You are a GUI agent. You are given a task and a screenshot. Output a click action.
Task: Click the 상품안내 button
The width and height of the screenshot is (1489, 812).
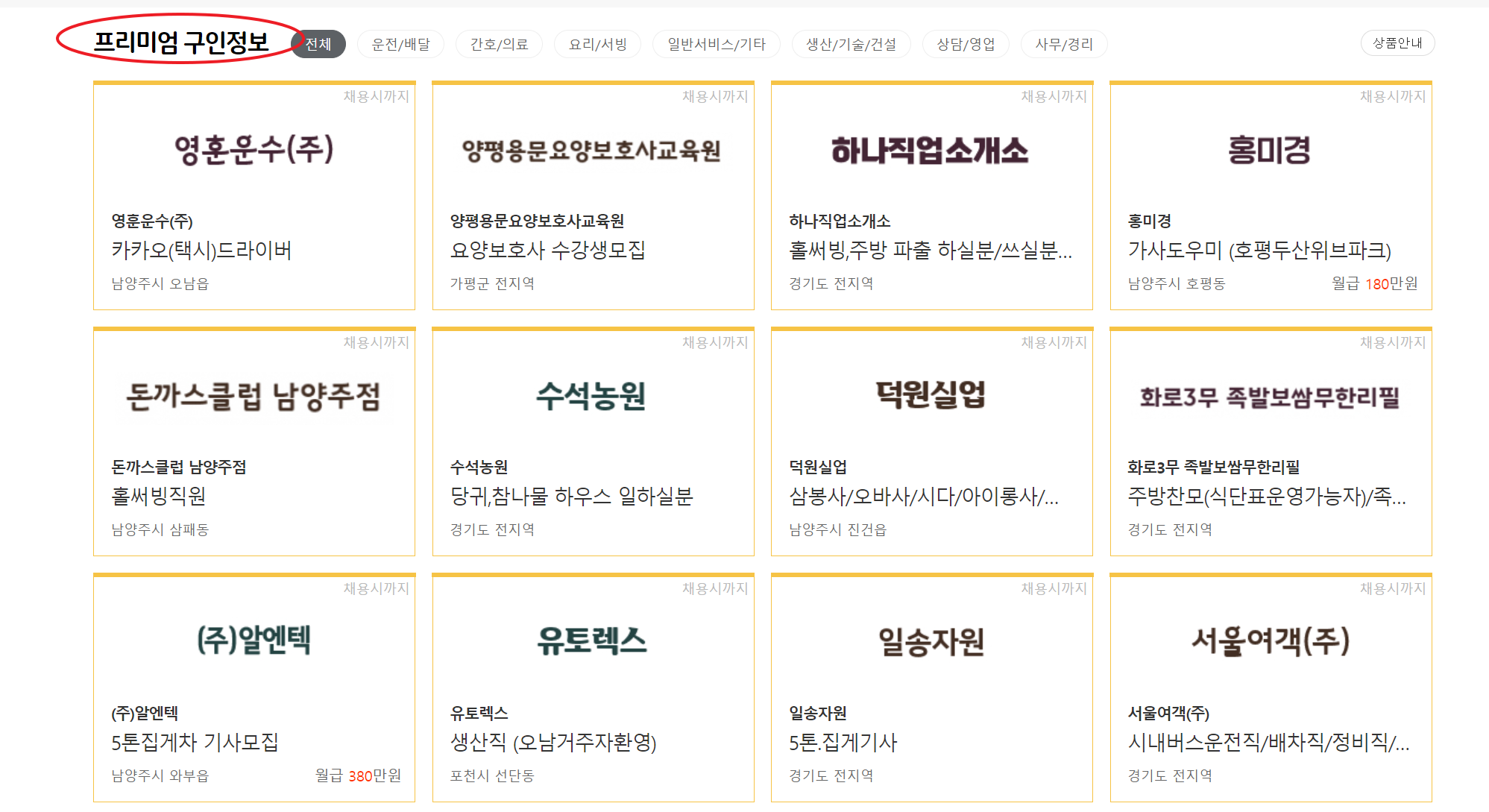1398,43
